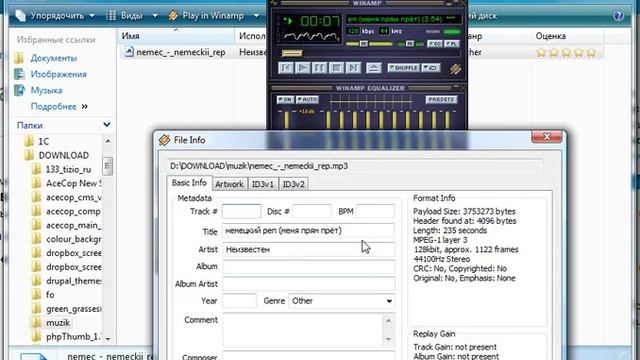Click Play in Winamp toolbar button
The image size is (640, 360).
tap(206, 16)
